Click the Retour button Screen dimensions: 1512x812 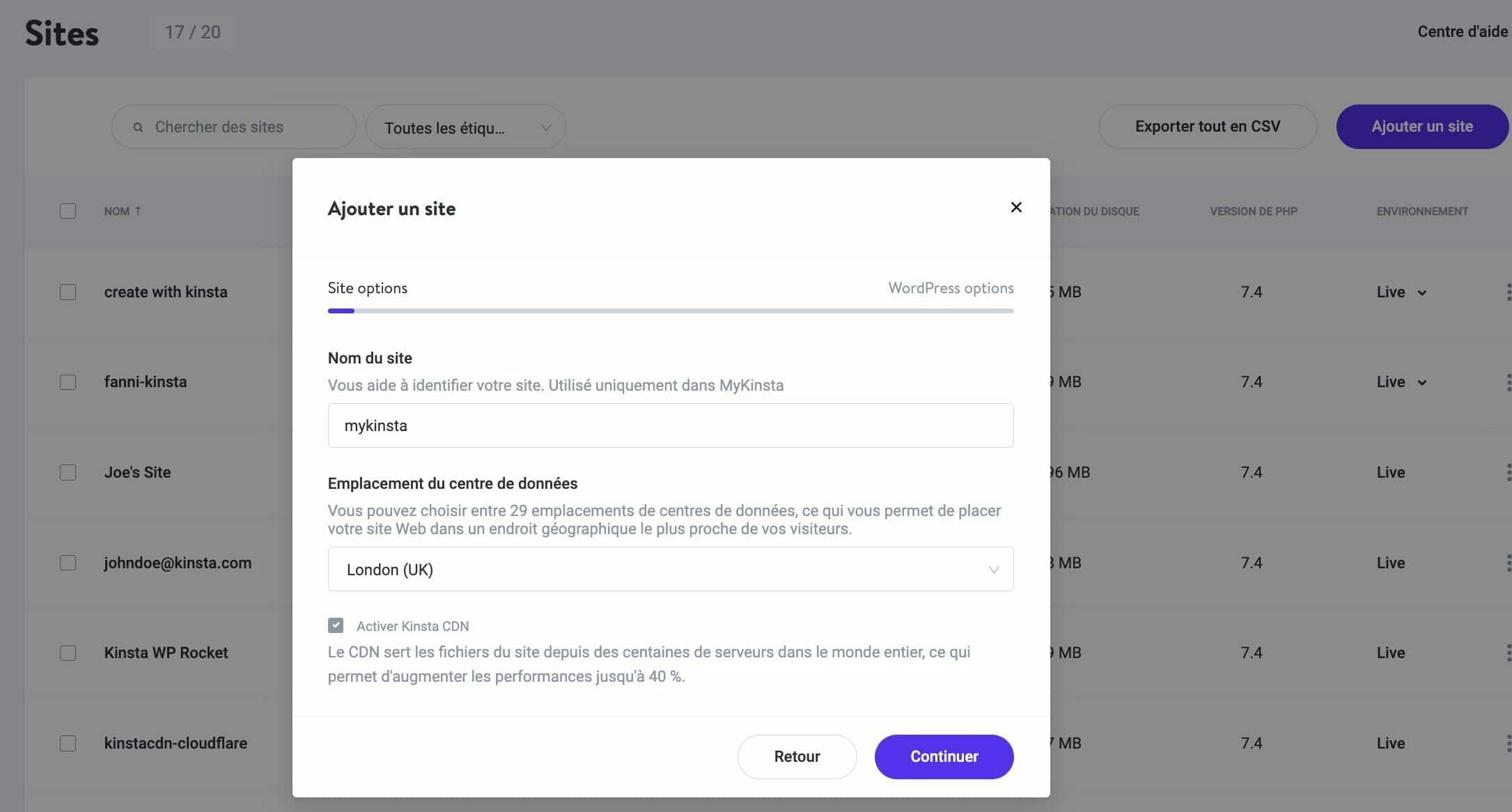(797, 756)
